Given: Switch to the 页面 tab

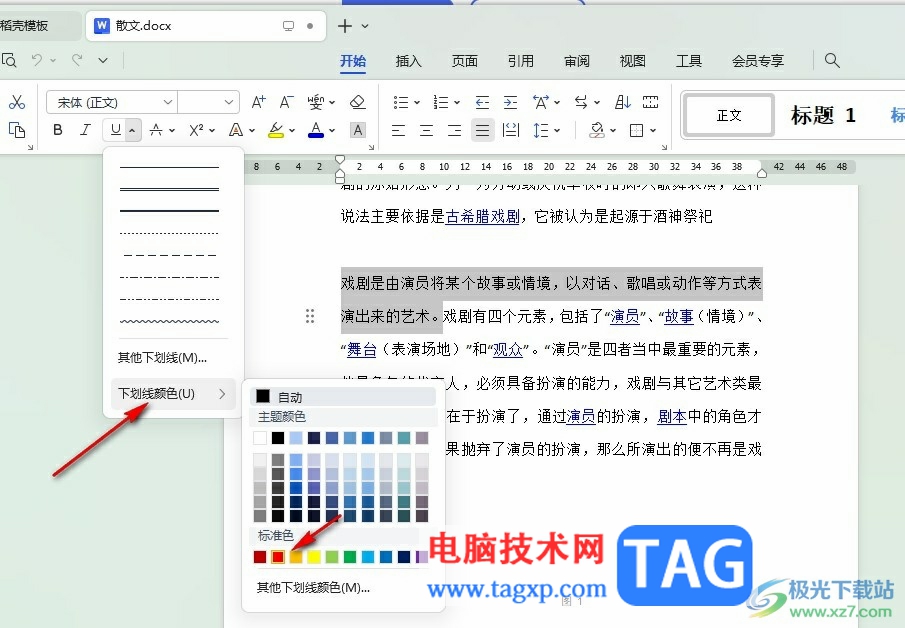Looking at the screenshot, I should (x=465, y=61).
